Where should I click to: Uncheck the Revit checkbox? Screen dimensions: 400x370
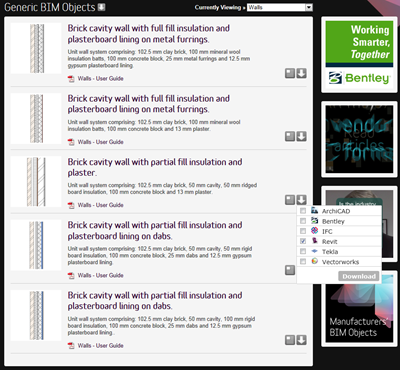(x=303, y=241)
